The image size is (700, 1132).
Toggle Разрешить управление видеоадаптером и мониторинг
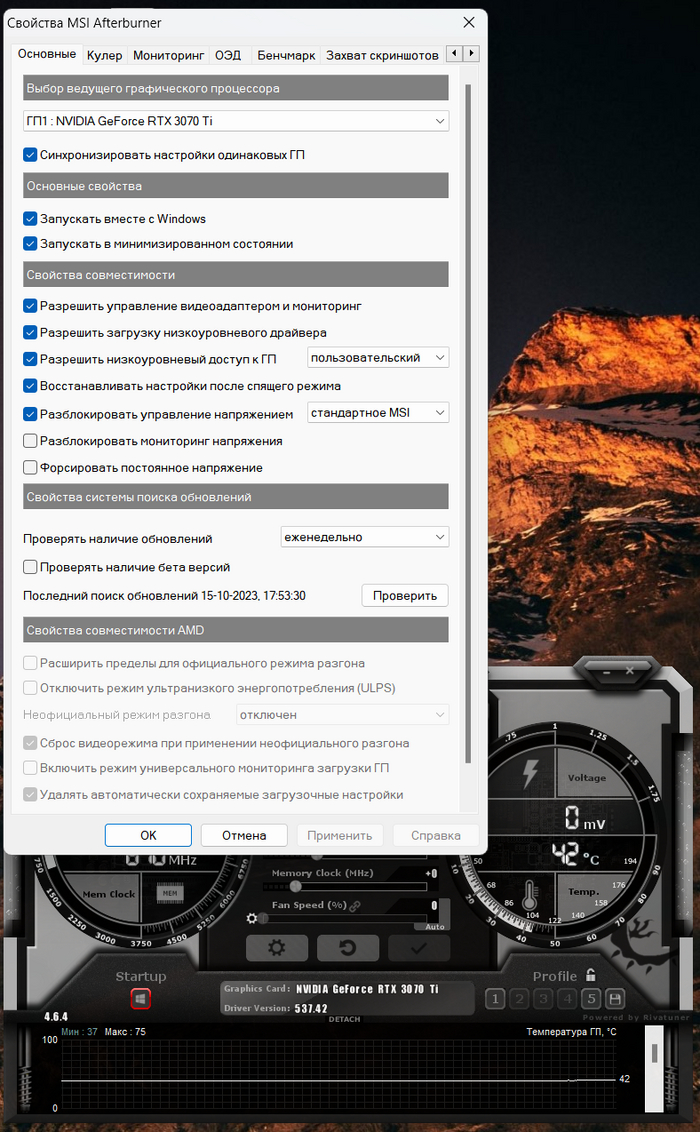coord(30,306)
